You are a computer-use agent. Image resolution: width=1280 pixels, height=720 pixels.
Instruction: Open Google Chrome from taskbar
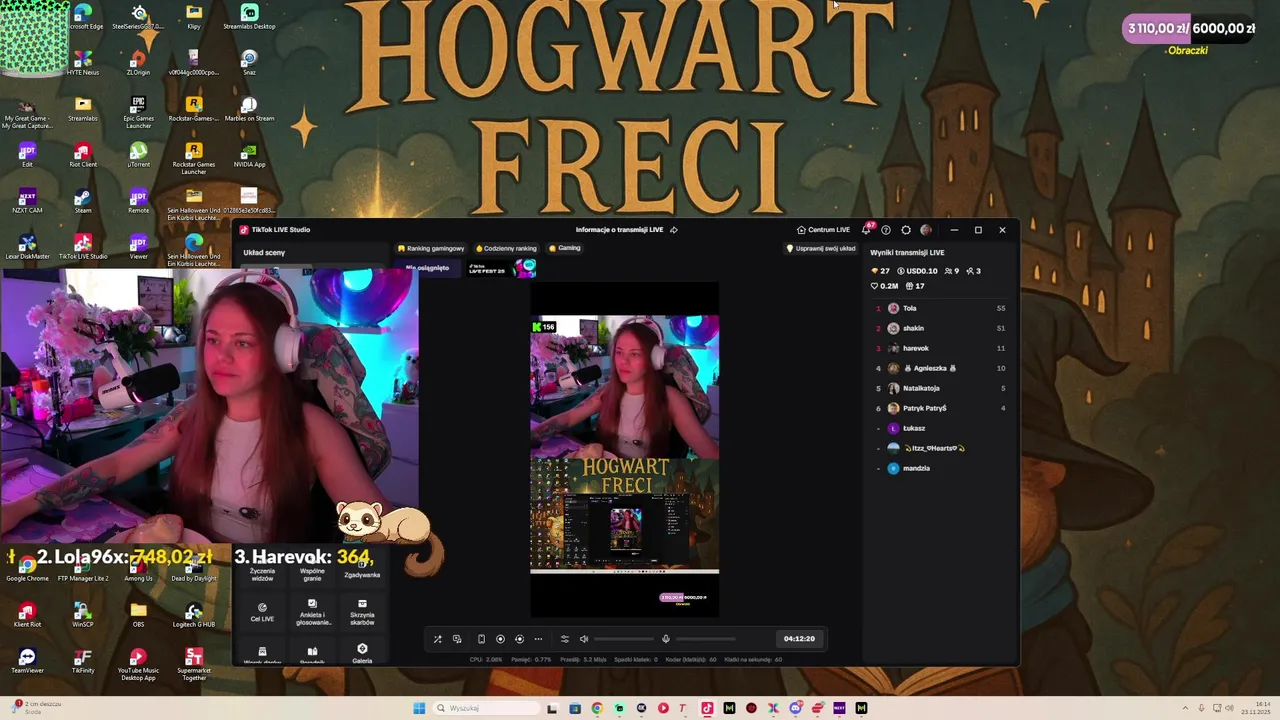pos(597,708)
